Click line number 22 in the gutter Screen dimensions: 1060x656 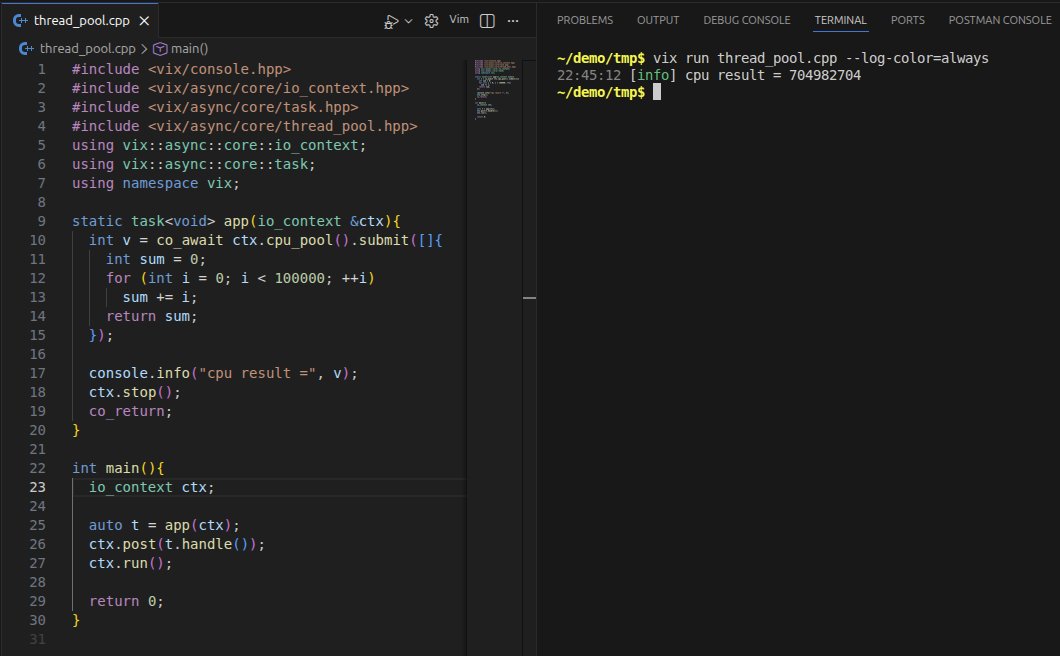pyautogui.click(x=38, y=468)
